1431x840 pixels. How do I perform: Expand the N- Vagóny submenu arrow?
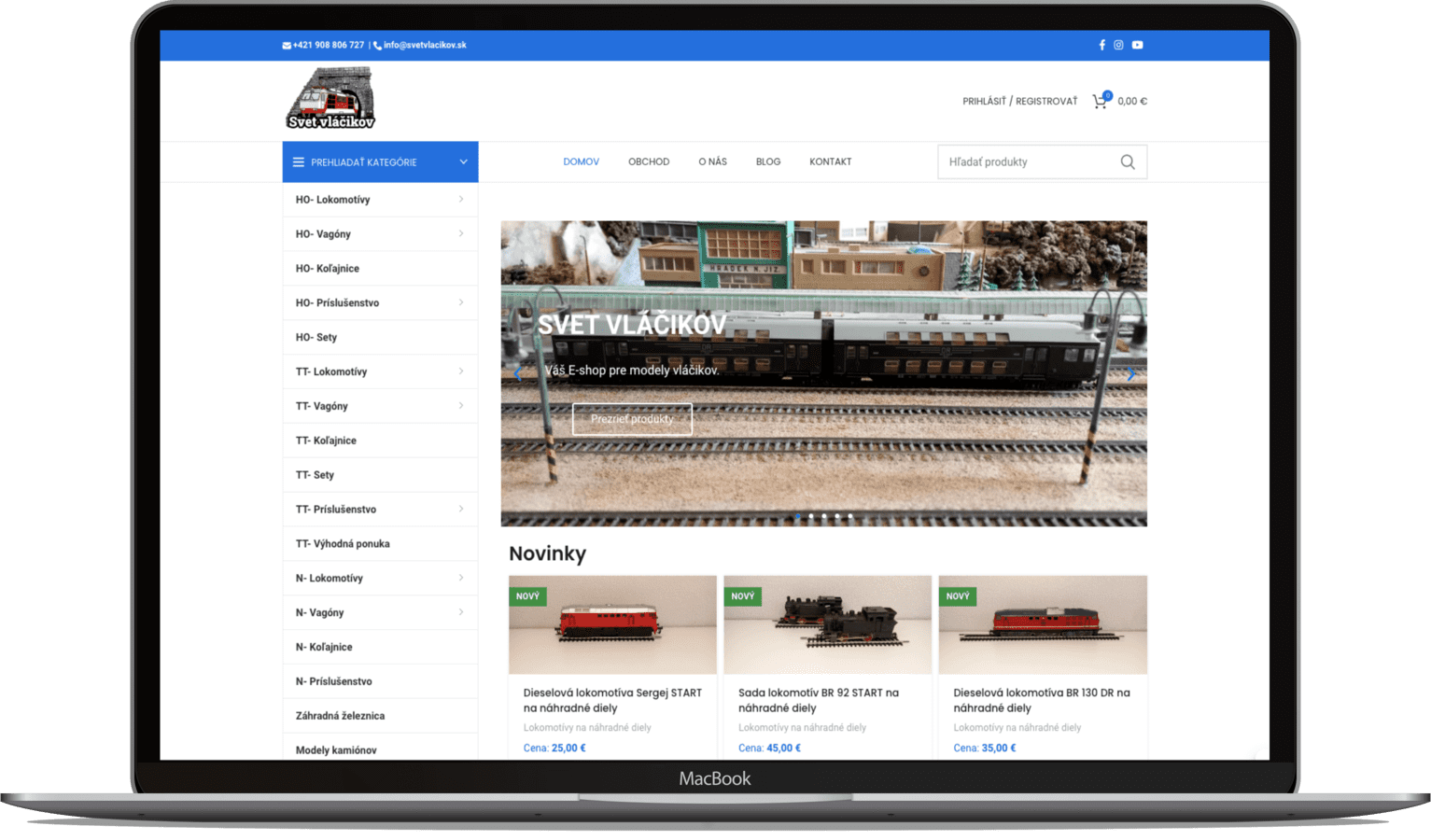(x=461, y=612)
